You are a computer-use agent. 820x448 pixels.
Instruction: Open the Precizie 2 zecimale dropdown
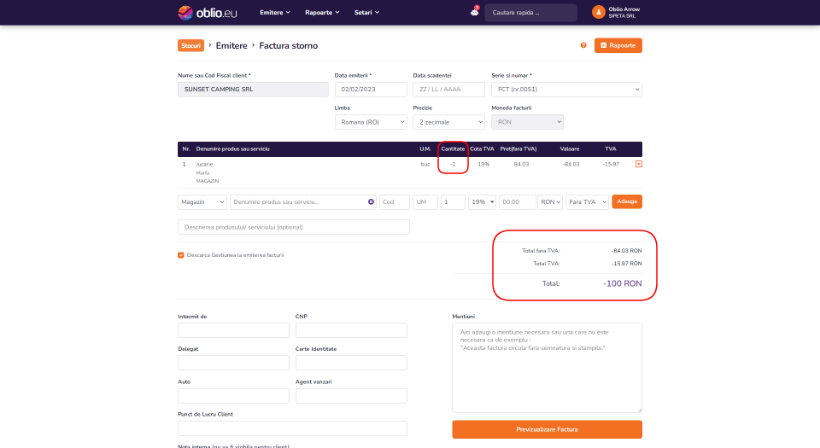coord(449,122)
